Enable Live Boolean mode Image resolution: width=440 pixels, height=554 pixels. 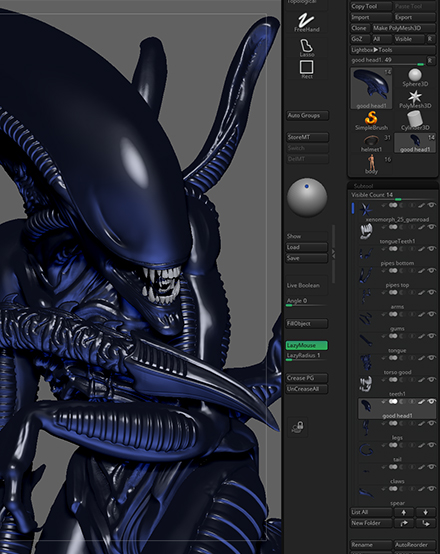[x=306, y=285]
